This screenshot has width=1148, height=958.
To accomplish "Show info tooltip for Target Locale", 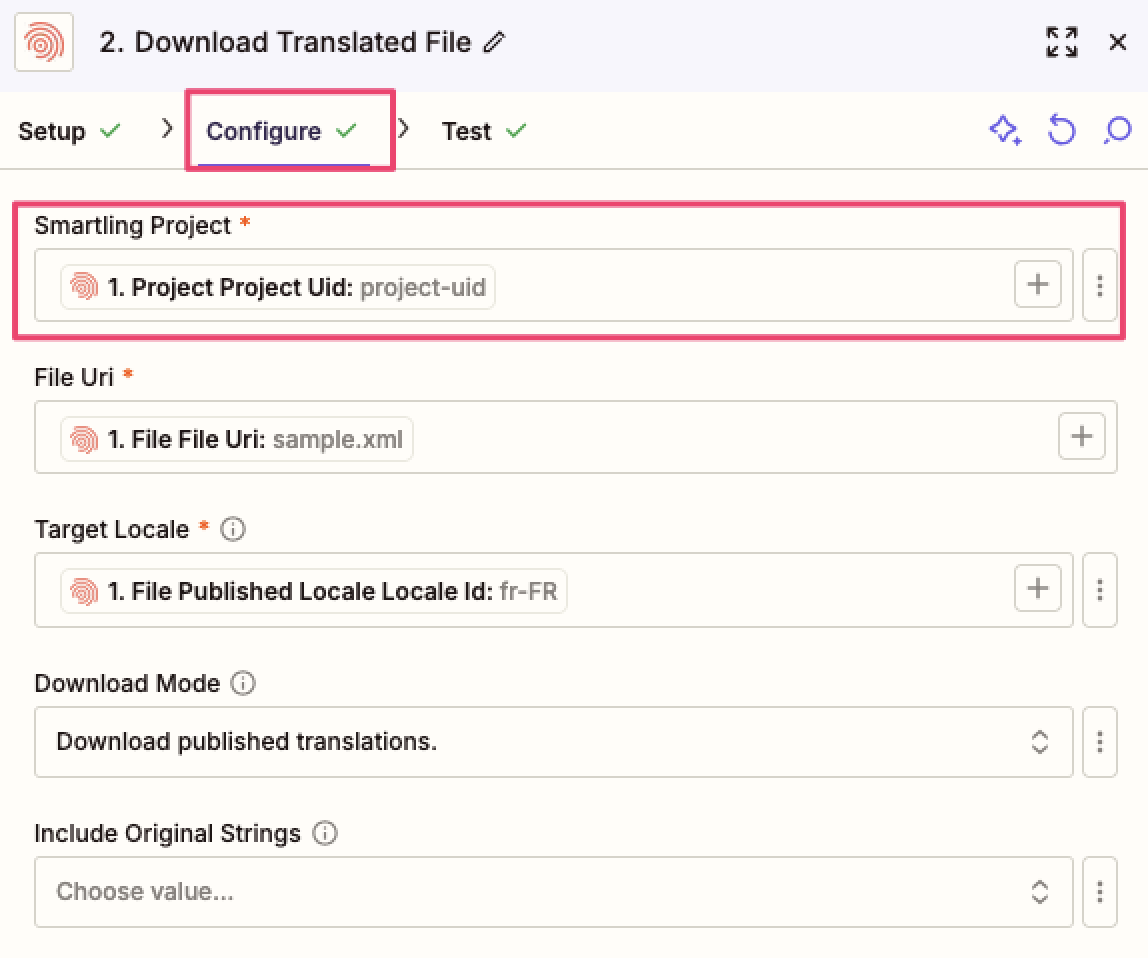I will point(233,530).
